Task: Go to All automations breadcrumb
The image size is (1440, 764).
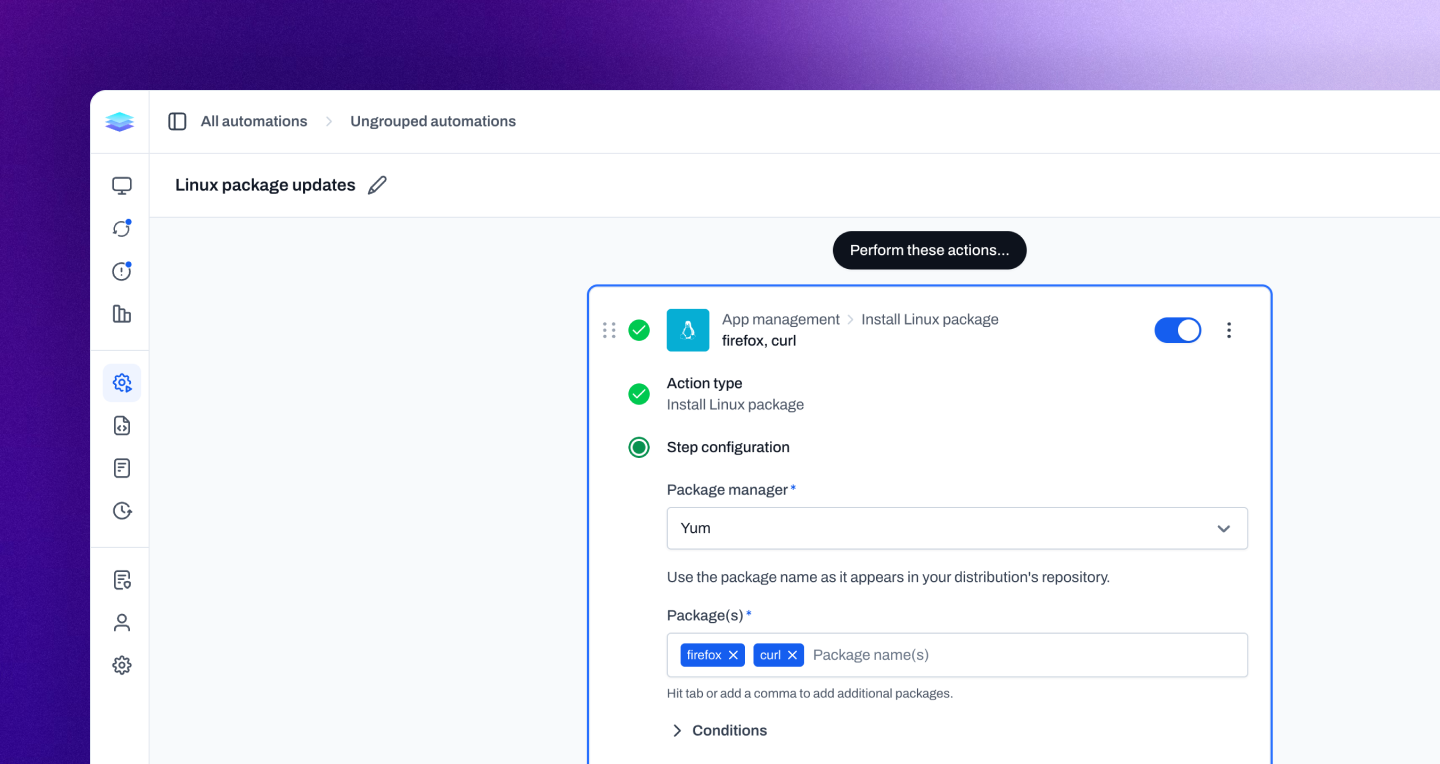Action: [x=254, y=121]
